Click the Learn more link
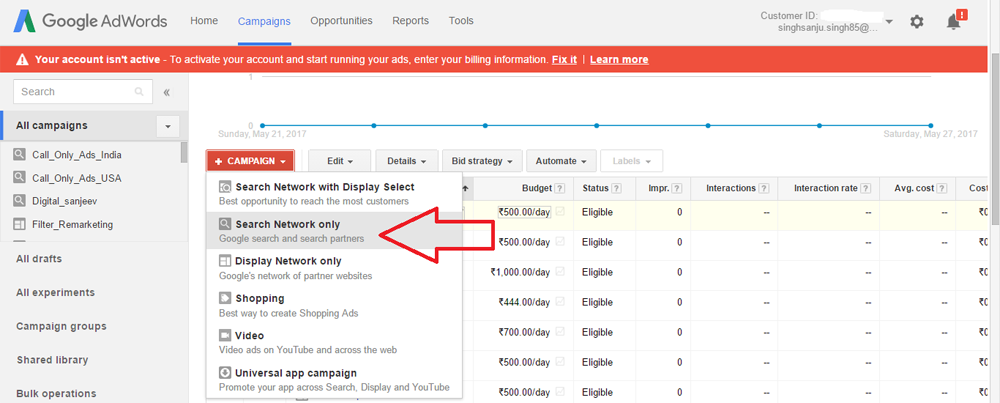The width and height of the screenshot is (1000, 403). [619, 59]
